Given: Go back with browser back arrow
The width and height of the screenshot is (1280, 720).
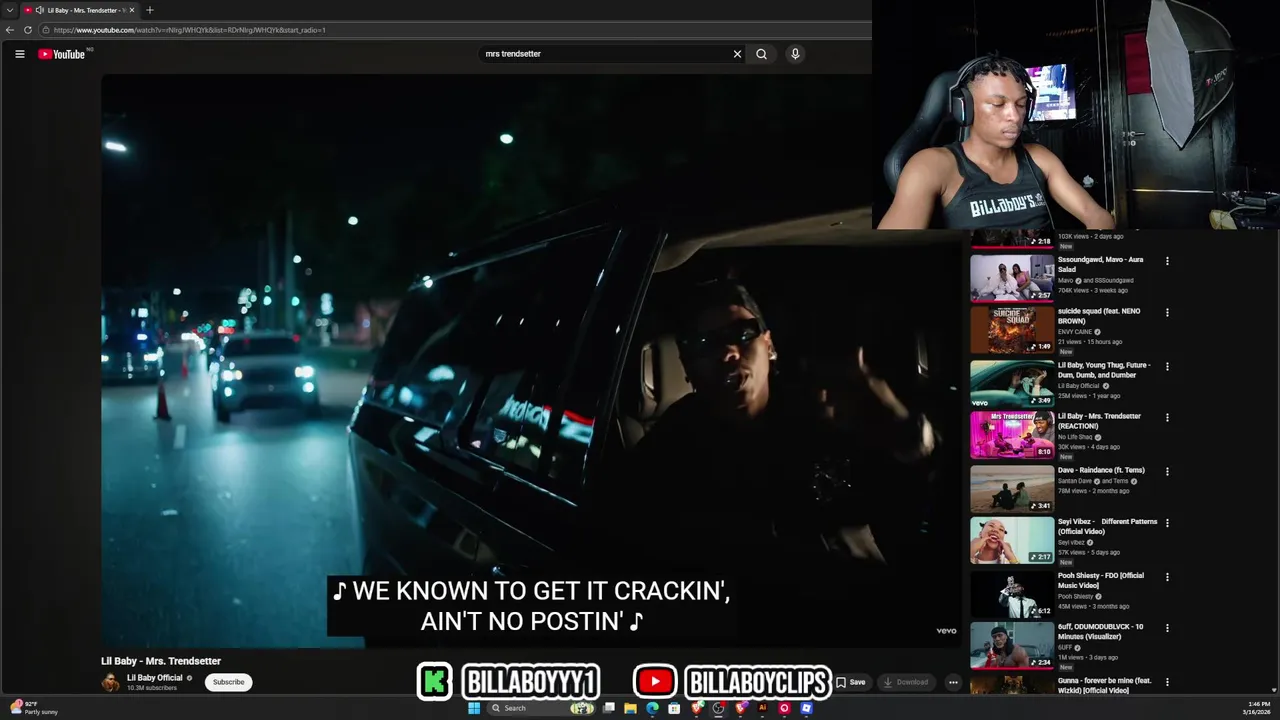Looking at the screenshot, I should (x=11, y=30).
